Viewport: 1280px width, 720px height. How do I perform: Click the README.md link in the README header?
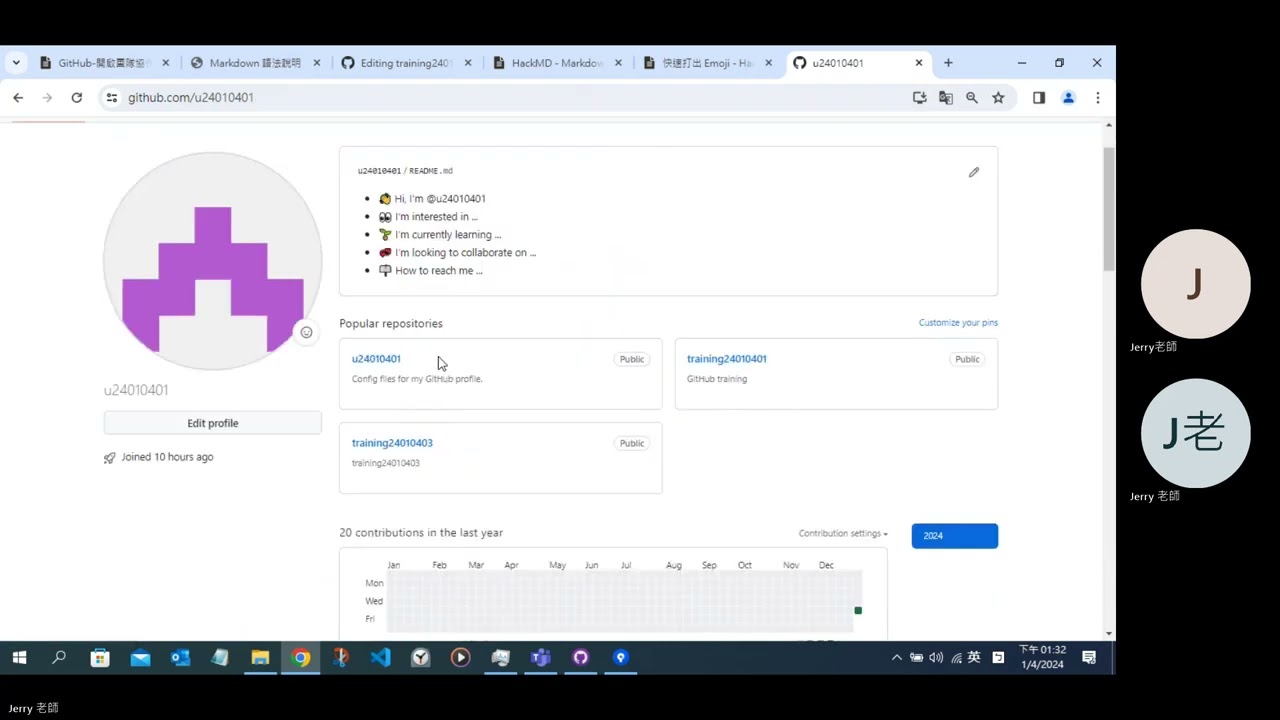coord(431,171)
